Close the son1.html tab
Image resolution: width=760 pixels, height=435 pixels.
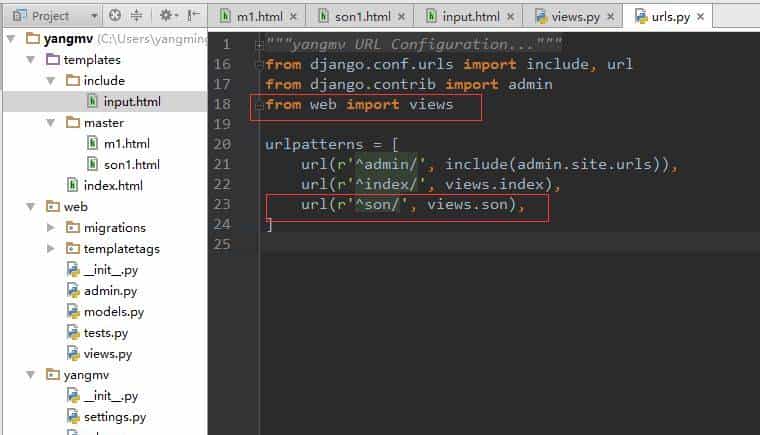(401, 17)
